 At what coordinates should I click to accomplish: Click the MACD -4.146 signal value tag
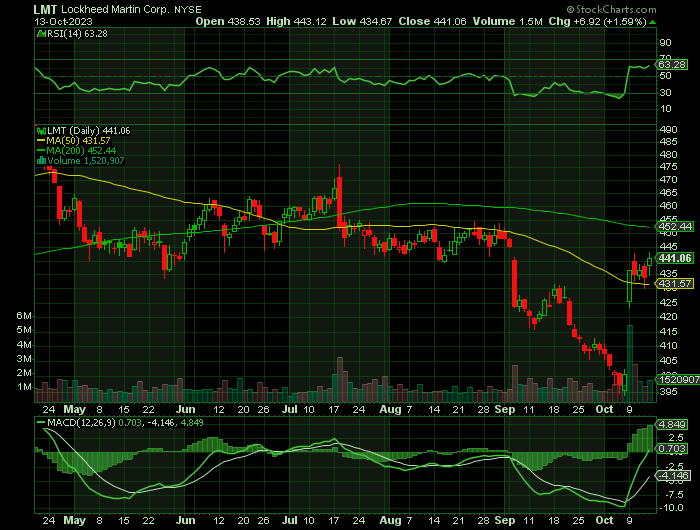coord(673,476)
